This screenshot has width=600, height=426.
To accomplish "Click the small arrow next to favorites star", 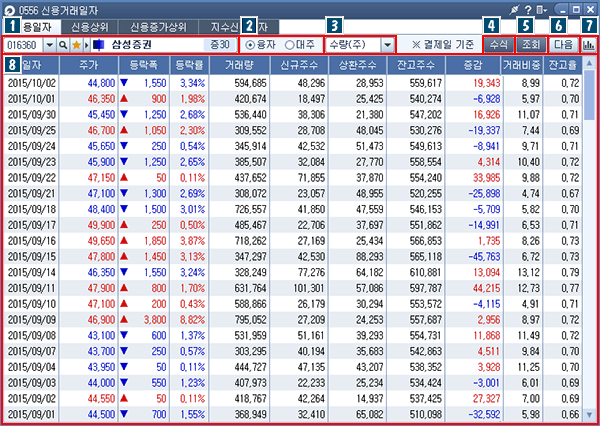I will pyautogui.click(x=86, y=45).
